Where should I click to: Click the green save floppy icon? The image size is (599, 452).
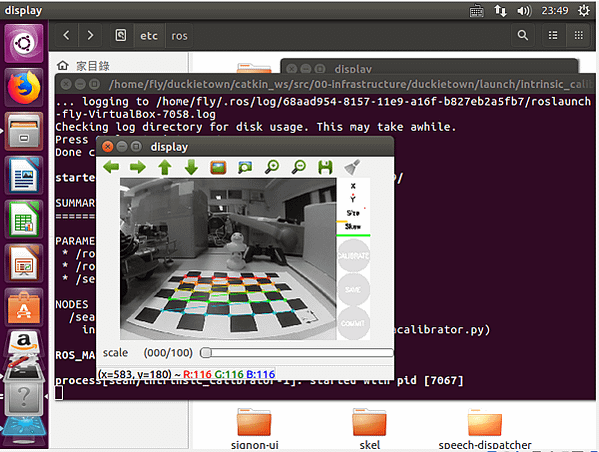click(325, 167)
